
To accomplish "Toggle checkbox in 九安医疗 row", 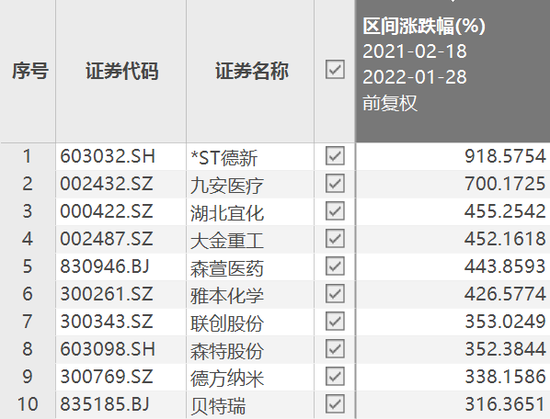I will pyautogui.click(x=335, y=183).
